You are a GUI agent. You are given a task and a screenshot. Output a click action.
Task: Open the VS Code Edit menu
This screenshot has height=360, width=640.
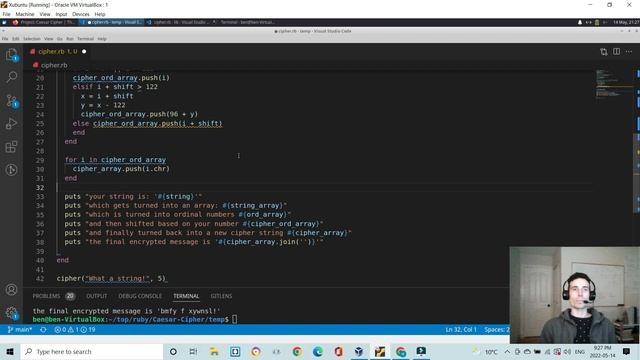tap(16, 39)
